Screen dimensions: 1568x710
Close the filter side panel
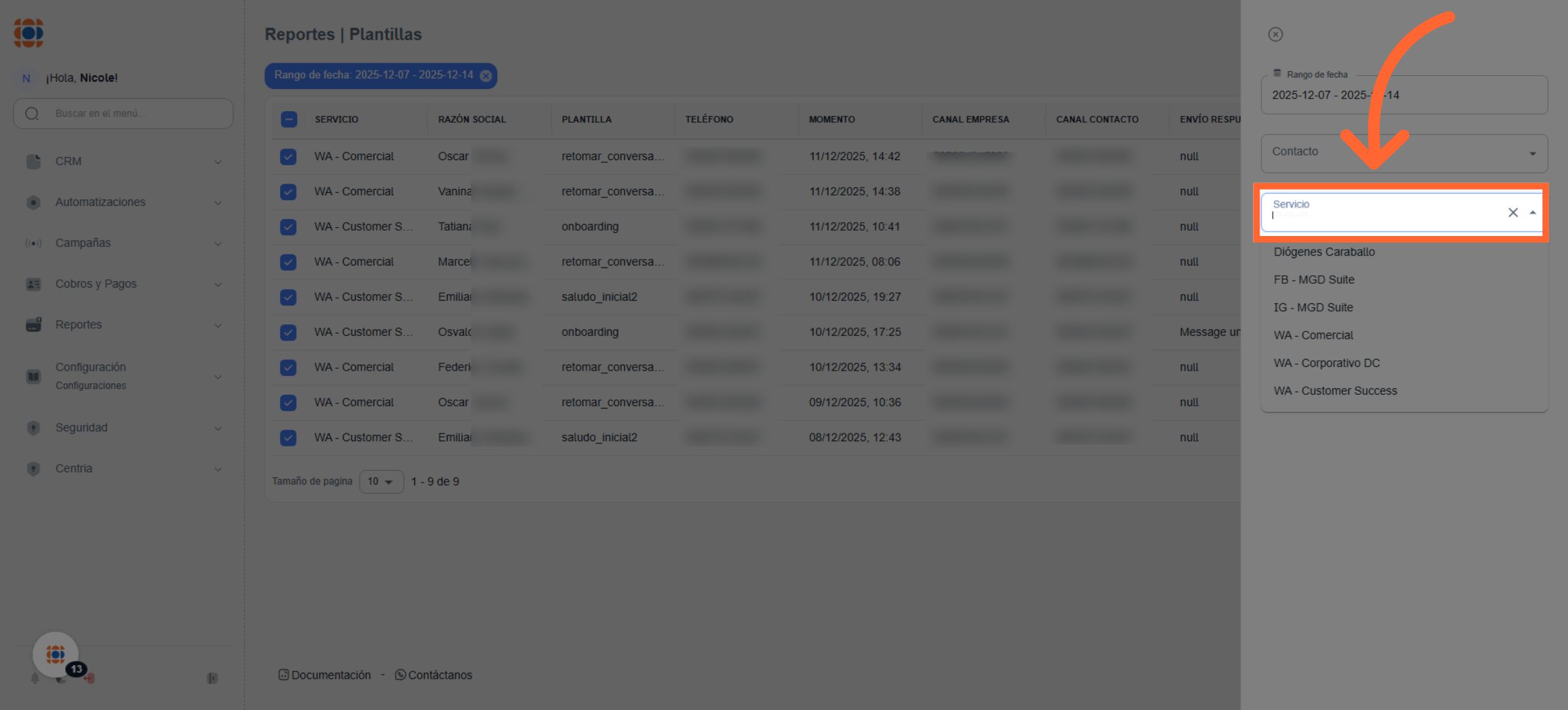(x=1275, y=34)
